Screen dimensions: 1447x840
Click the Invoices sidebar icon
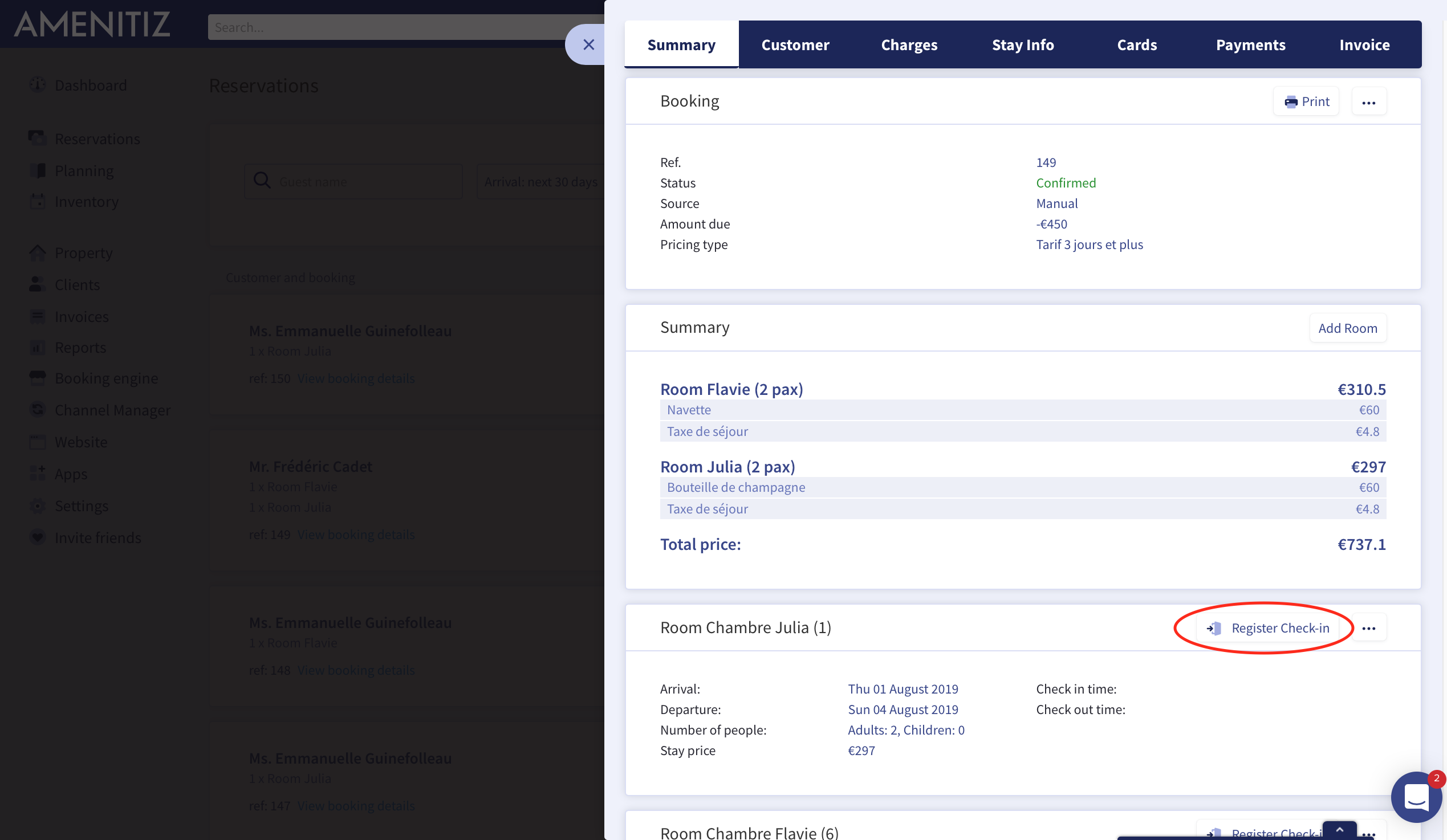click(37, 316)
